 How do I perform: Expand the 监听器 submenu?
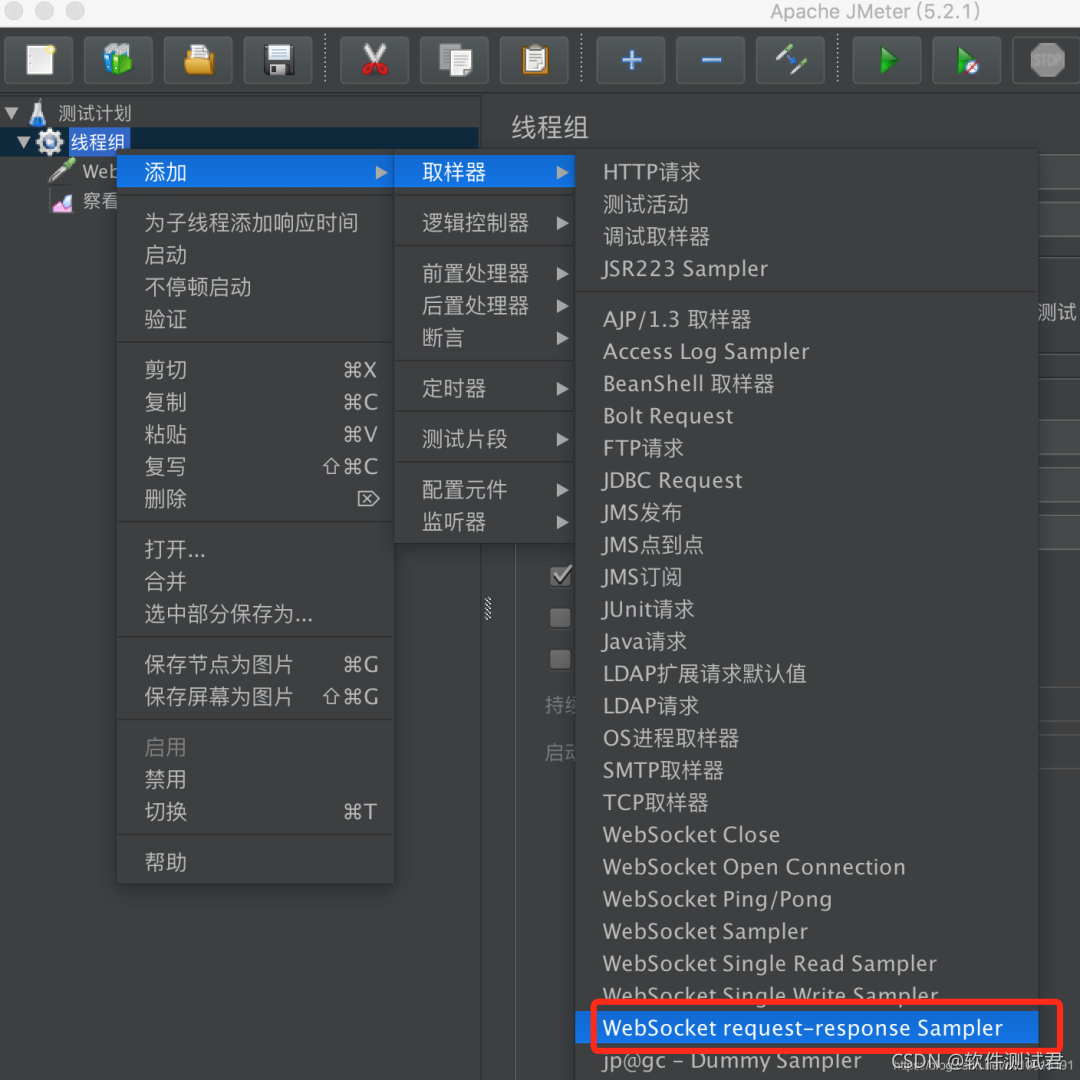484,521
